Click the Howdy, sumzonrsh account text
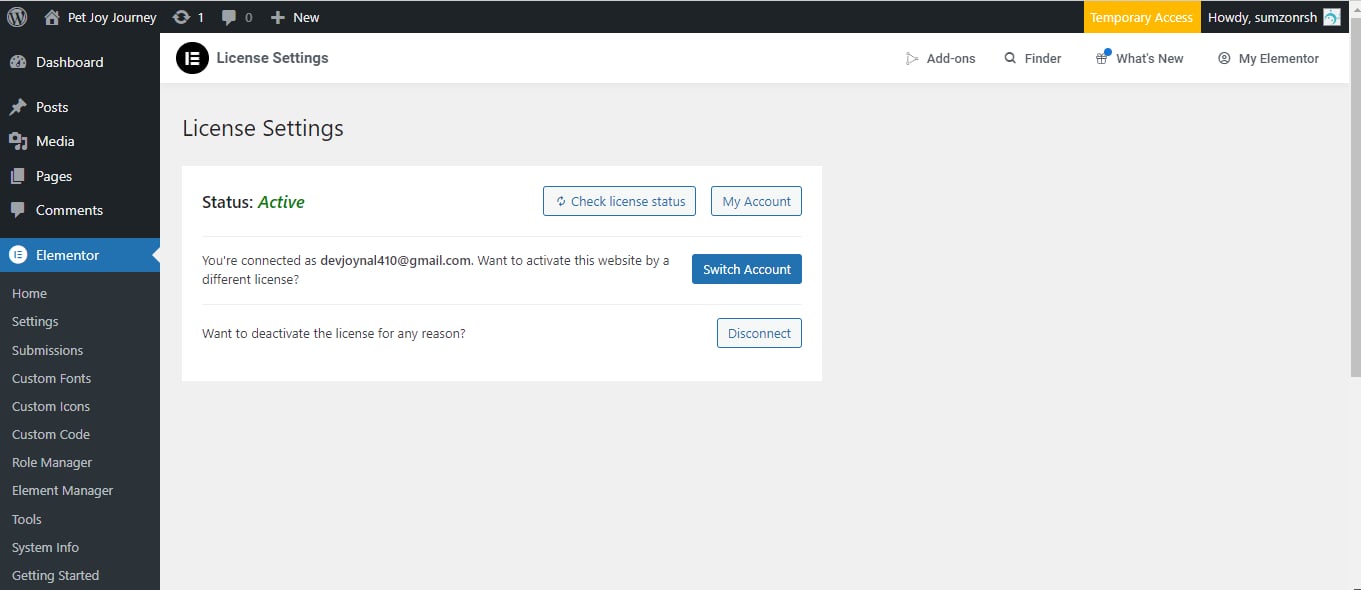This screenshot has height=590, width=1361. click(x=1262, y=17)
